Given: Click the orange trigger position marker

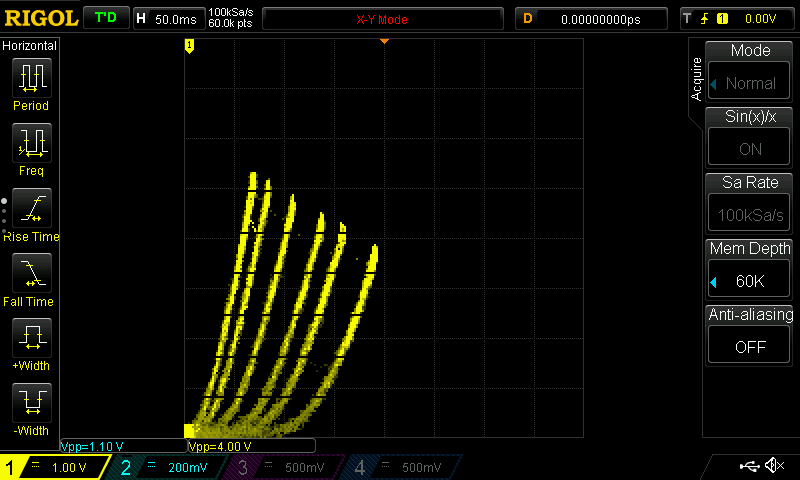Looking at the screenshot, I should (x=385, y=41).
